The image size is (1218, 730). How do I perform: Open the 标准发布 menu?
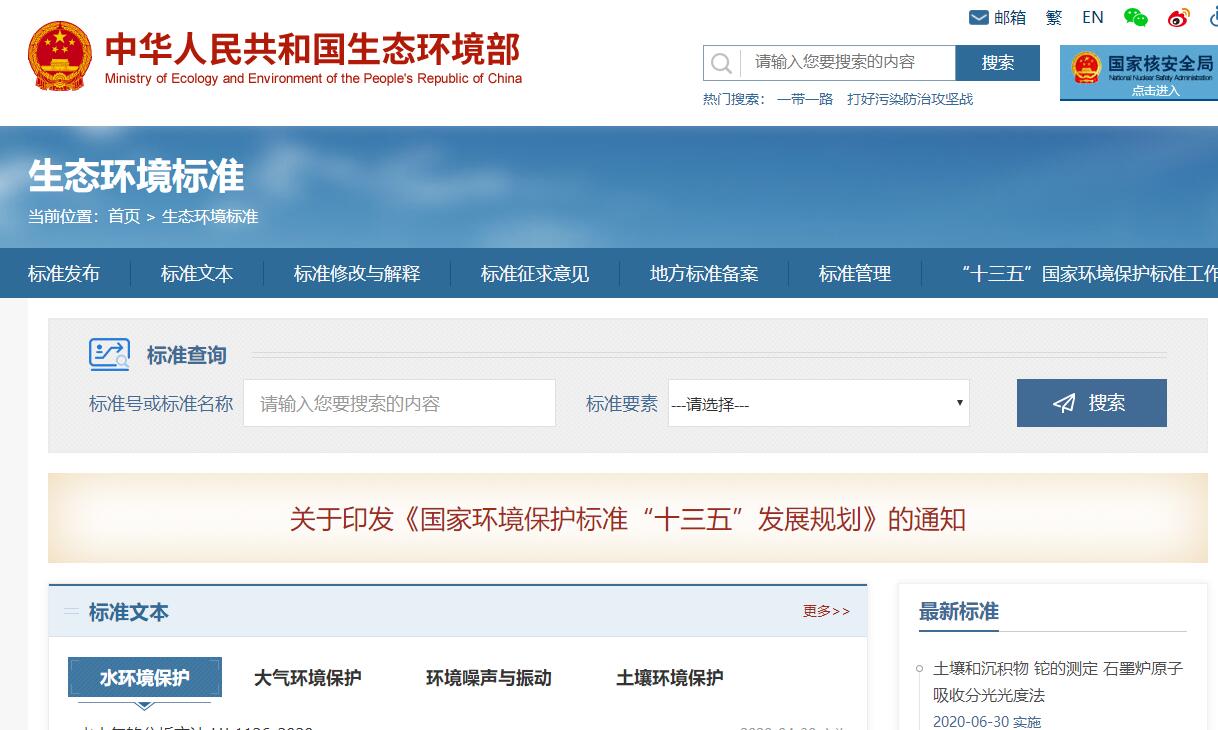(64, 273)
